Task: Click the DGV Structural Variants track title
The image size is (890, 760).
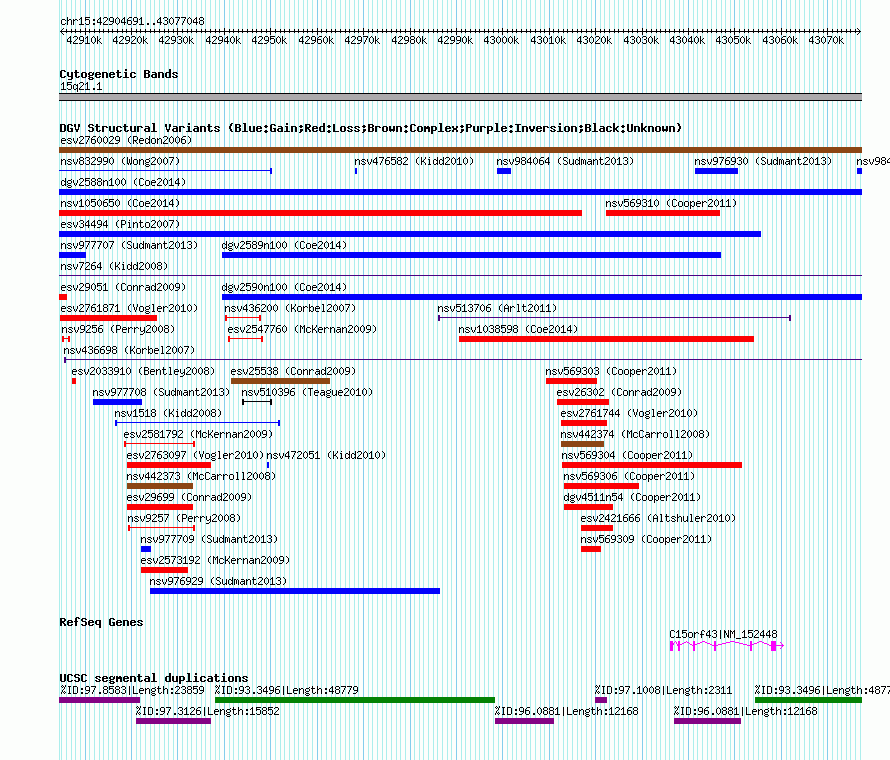Action: [370, 128]
